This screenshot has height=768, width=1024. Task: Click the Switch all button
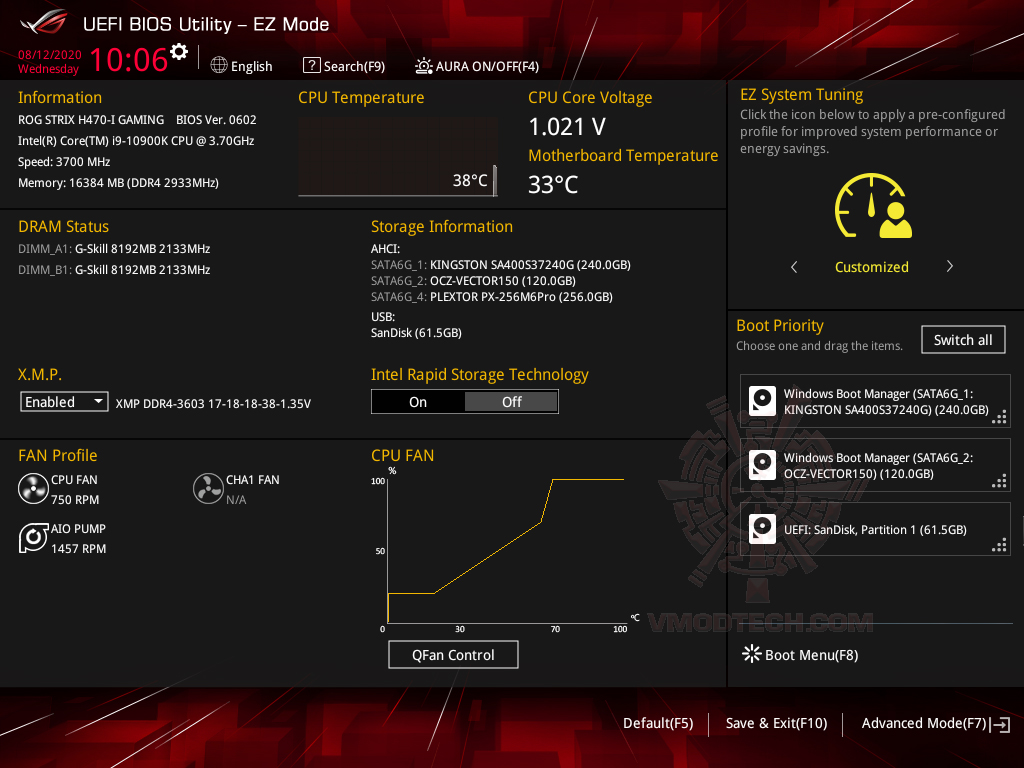pyautogui.click(x=963, y=340)
